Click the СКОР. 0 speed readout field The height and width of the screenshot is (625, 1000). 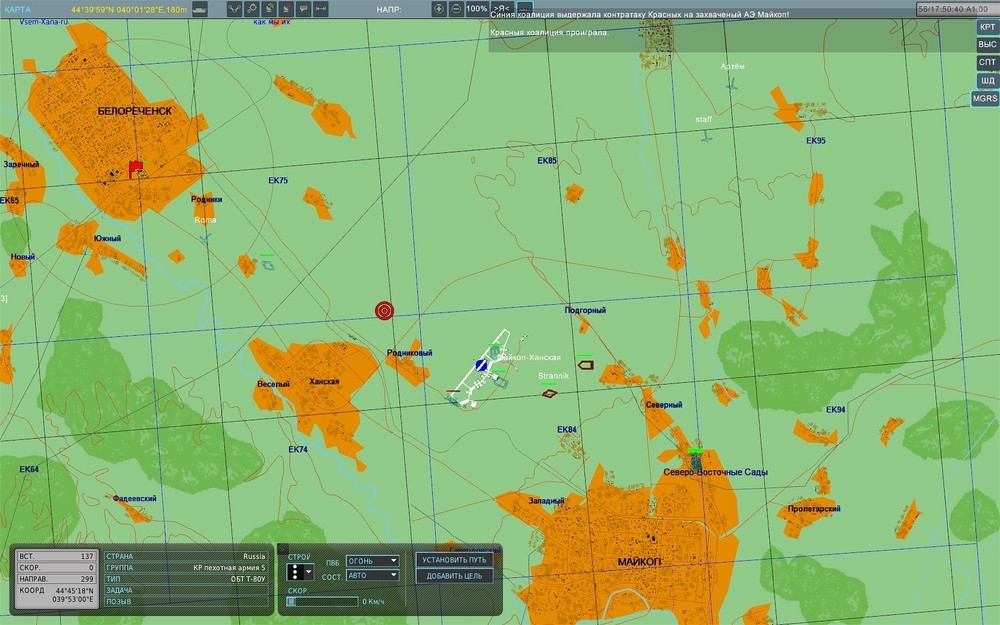[x=57, y=568]
